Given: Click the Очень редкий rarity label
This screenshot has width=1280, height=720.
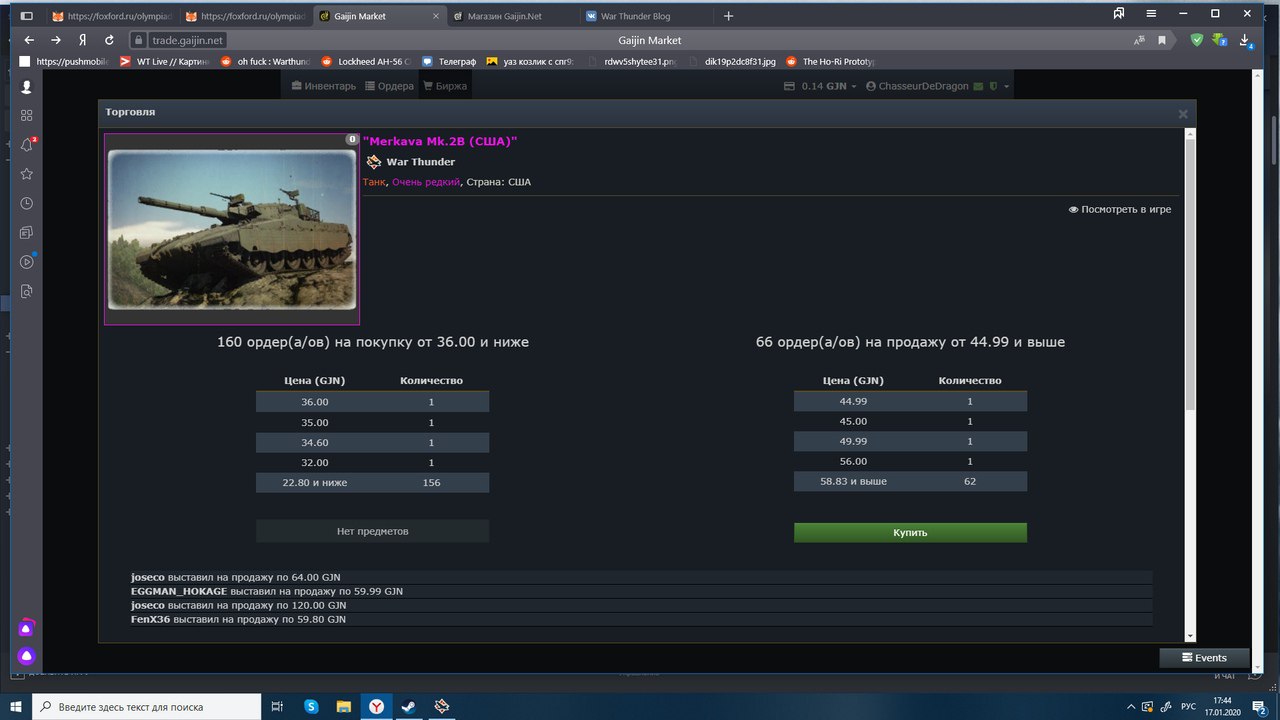Looking at the screenshot, I should 426,182.
